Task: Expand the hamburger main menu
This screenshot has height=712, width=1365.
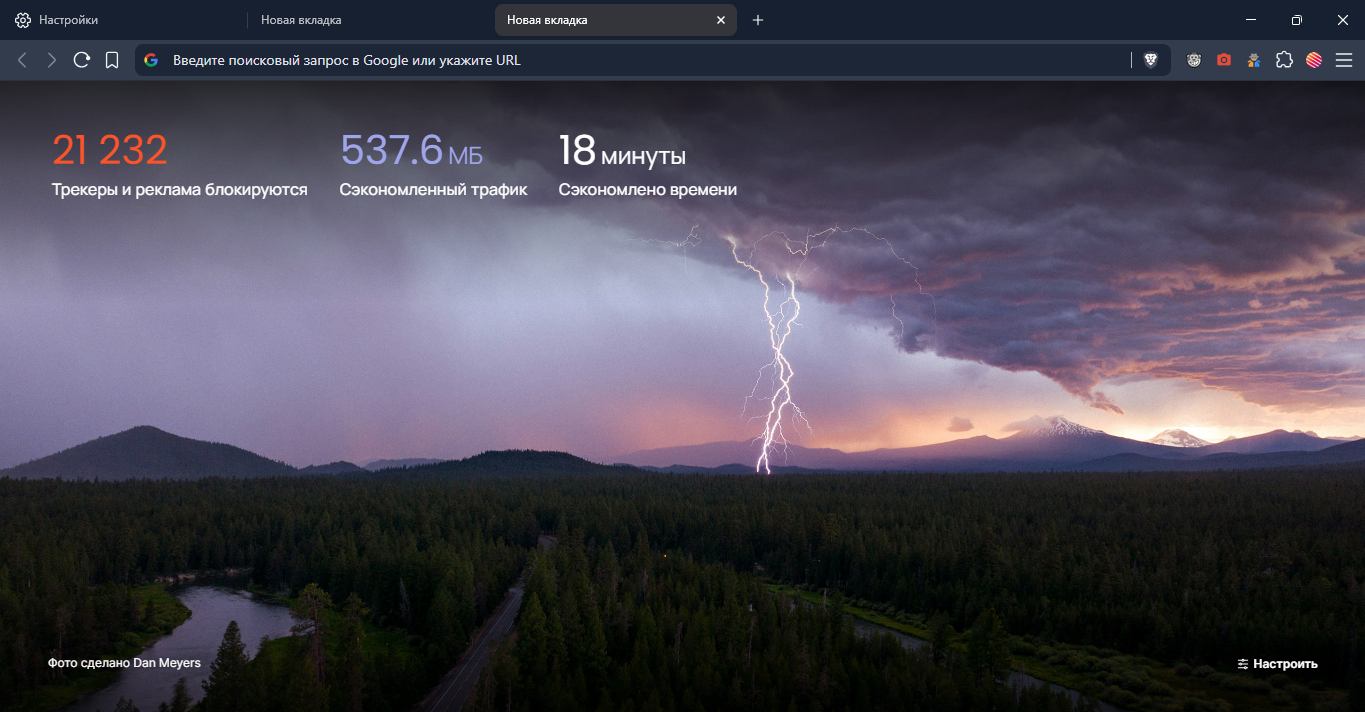Action: click(x=1343, y=60)
